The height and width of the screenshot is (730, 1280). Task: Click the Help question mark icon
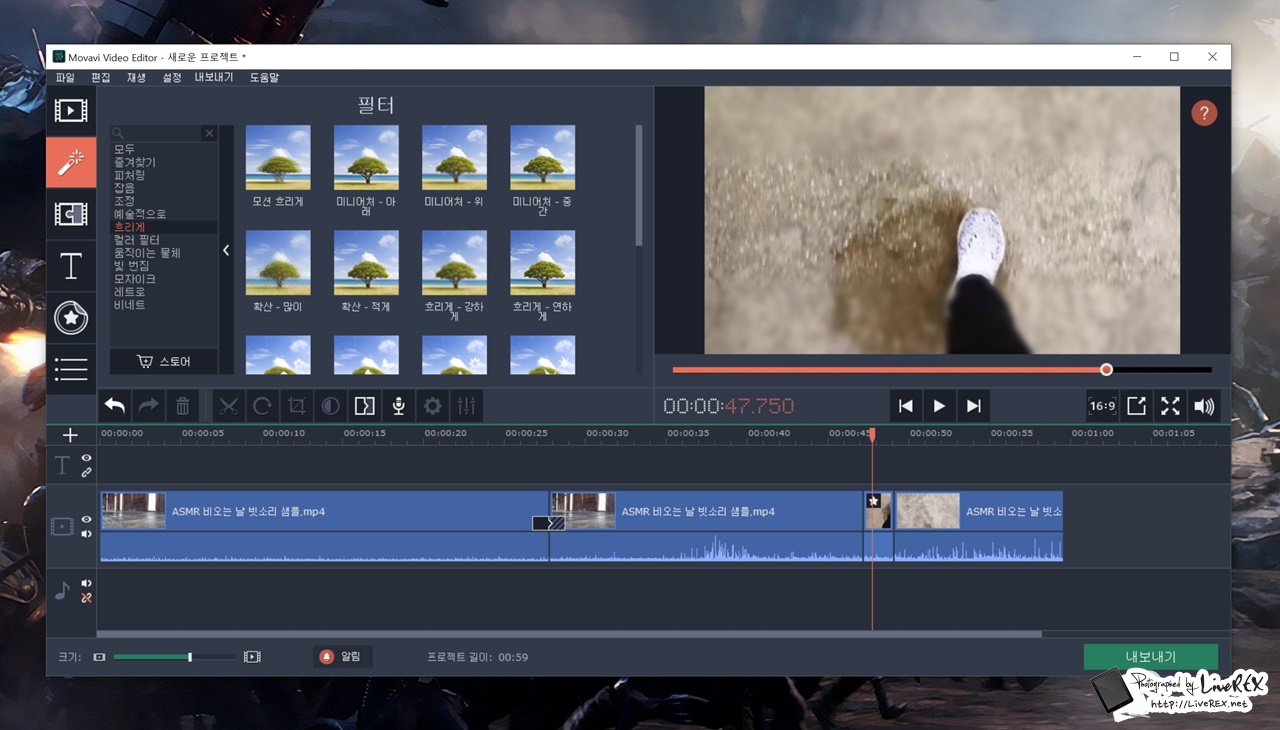(x=1204, y=113)
